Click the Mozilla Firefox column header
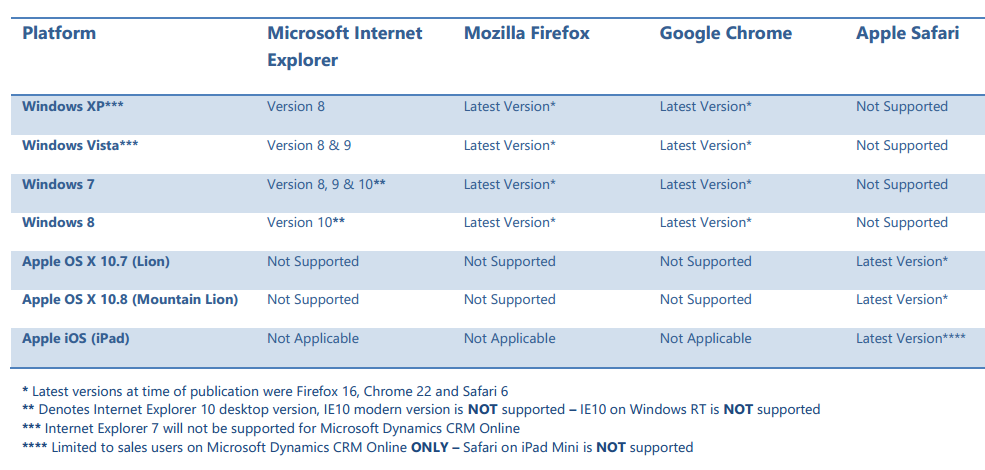Image resolution: width=985 pixels, height=470 pixels. pyautogui.click(x=526, y=33)
